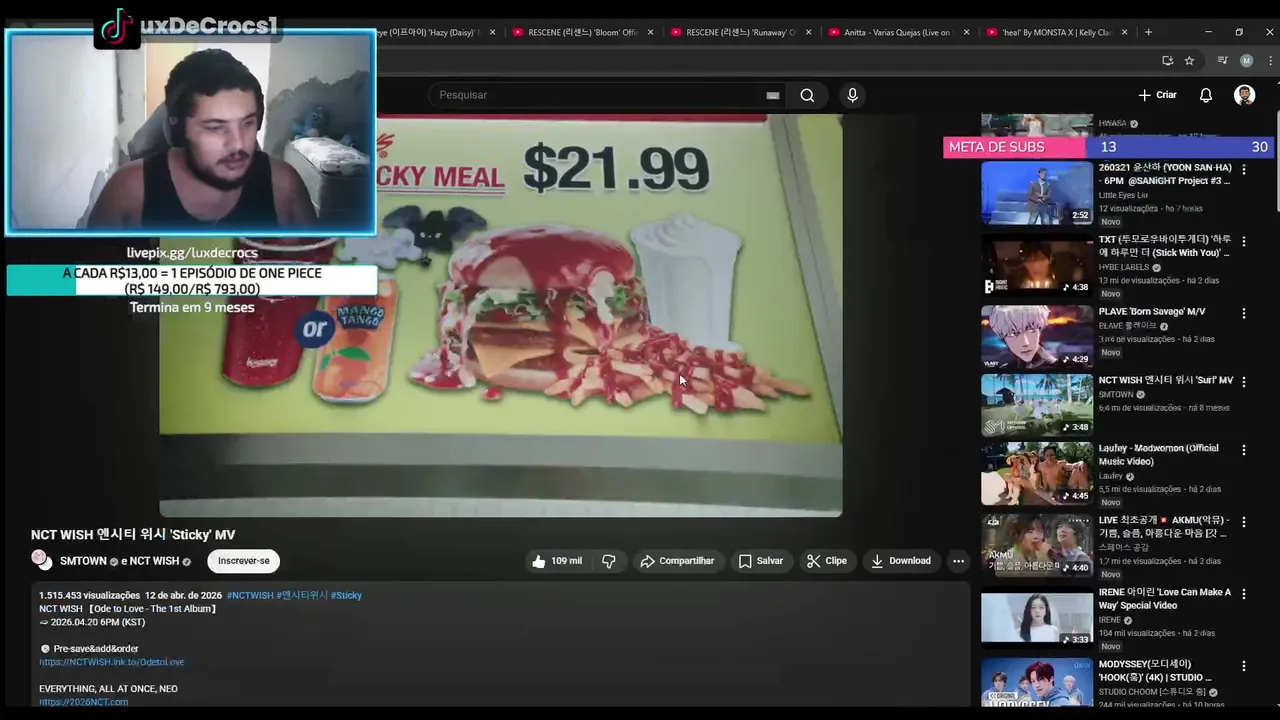Click the playing Sticky MV video frame

pos(500,315)
